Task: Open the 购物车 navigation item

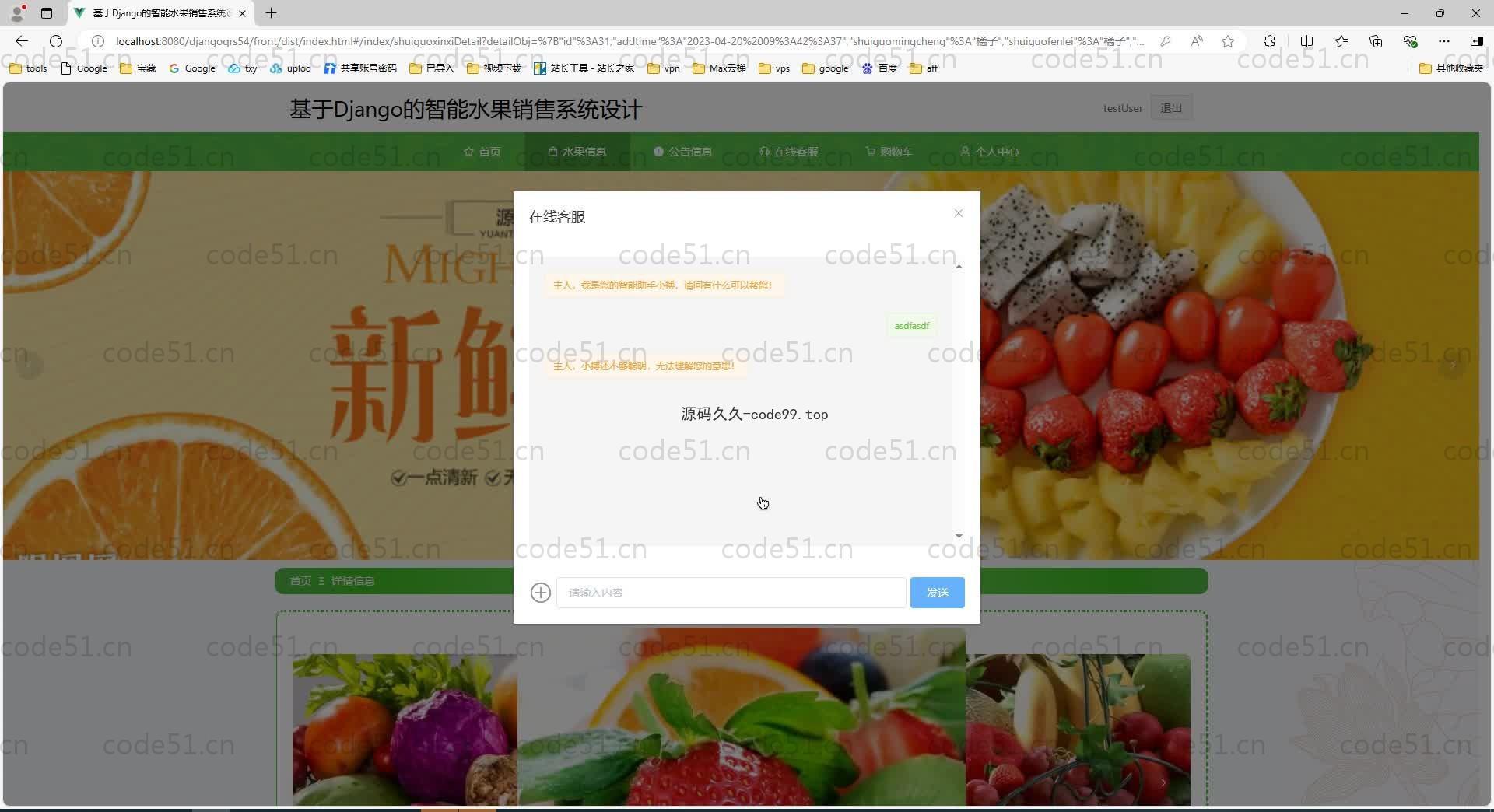Action: coord(889,152)
